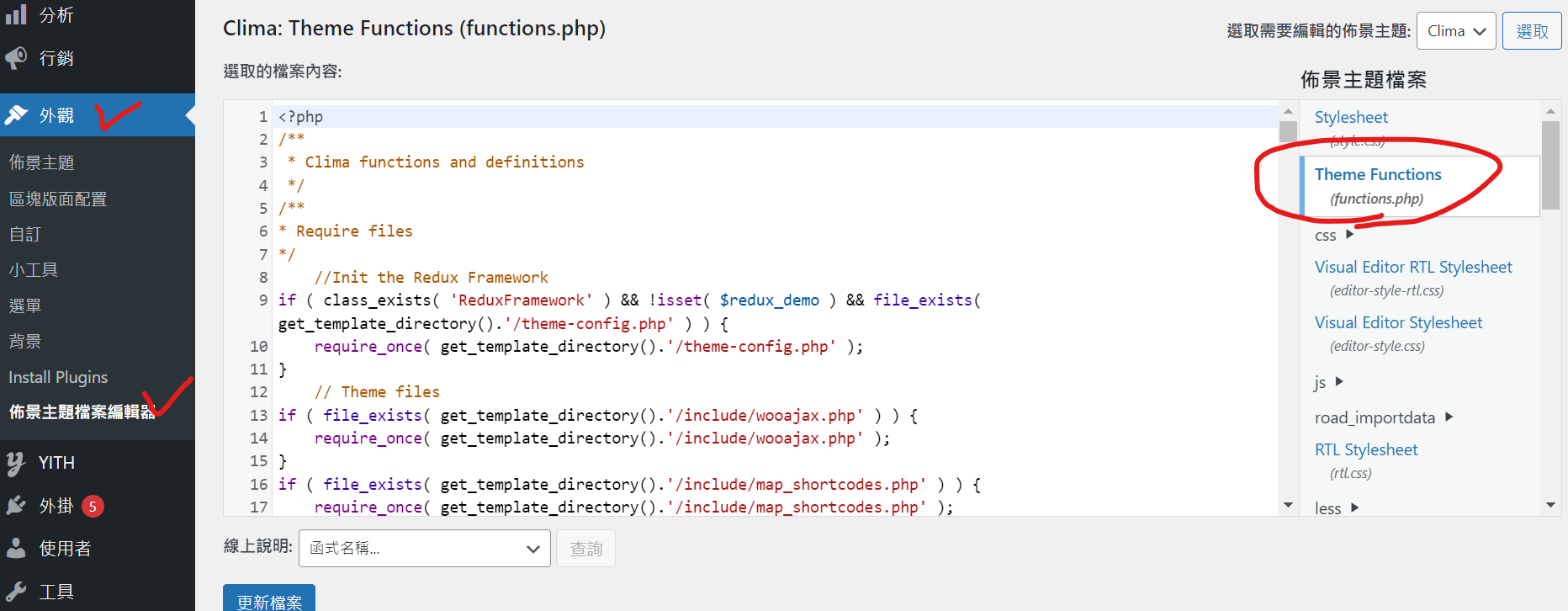Open the function name lookup dropdown
The width and height of the screenshot is (1568, 611).
point(425,549)
